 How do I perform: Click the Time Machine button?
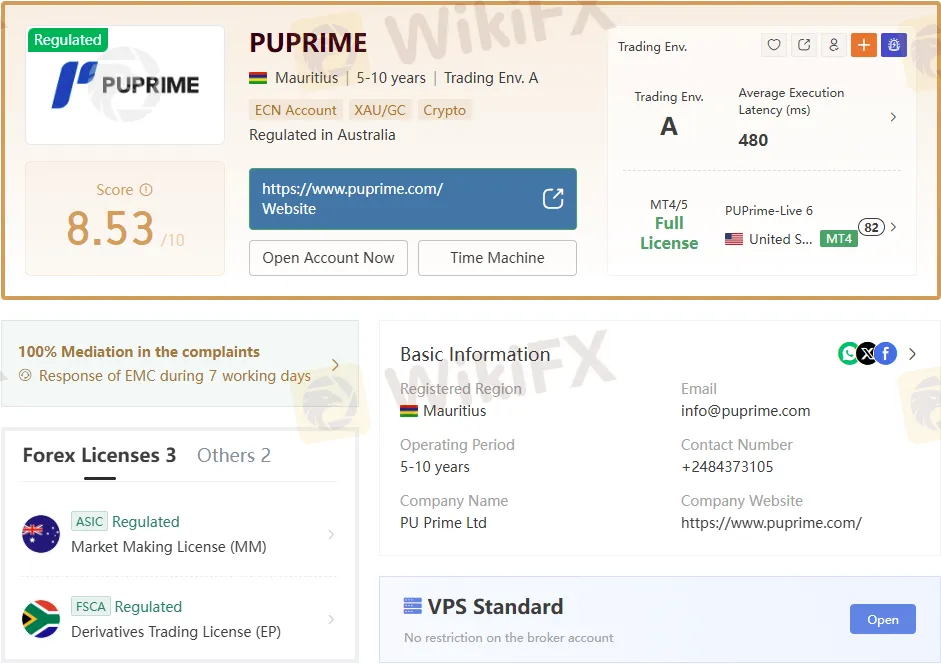click(x=497, y=258)
